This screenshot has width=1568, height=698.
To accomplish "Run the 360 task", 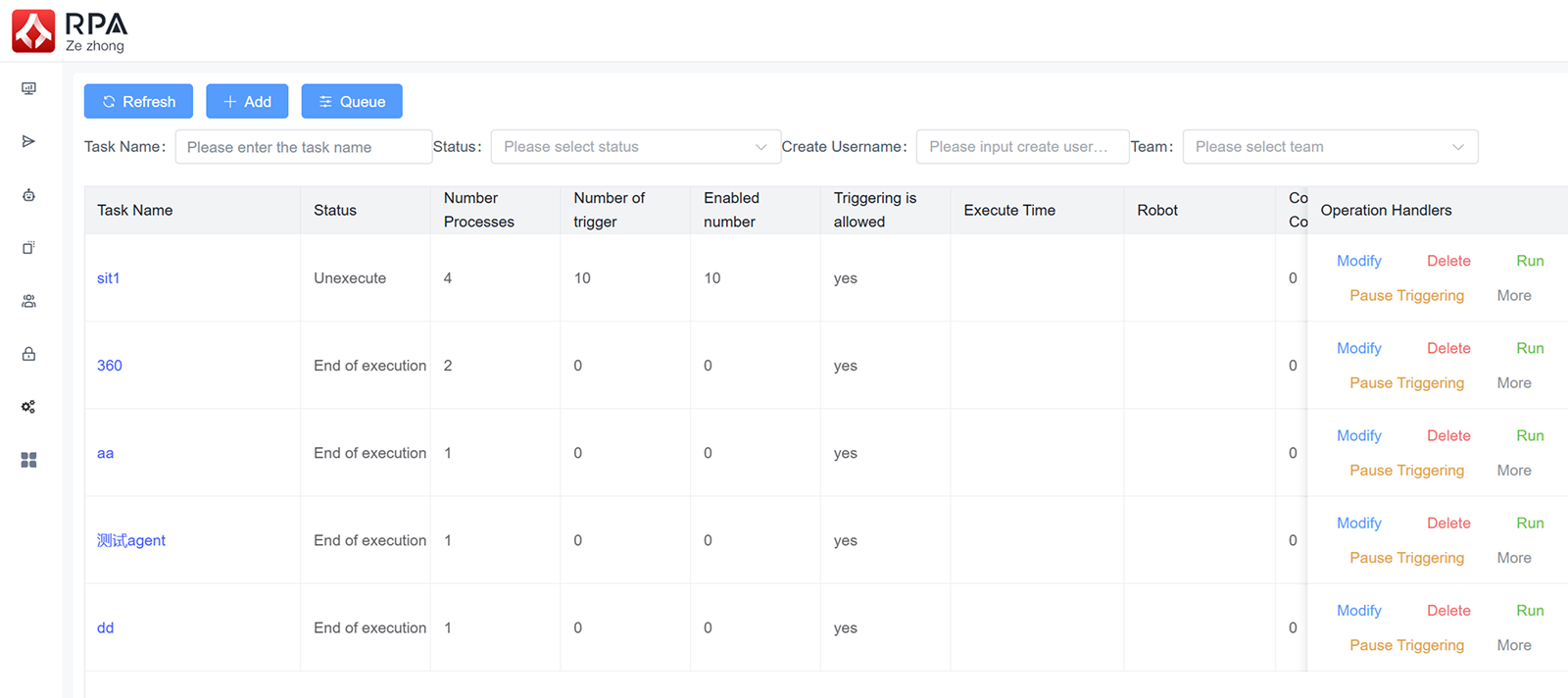I will click(x=1530, y=348).
